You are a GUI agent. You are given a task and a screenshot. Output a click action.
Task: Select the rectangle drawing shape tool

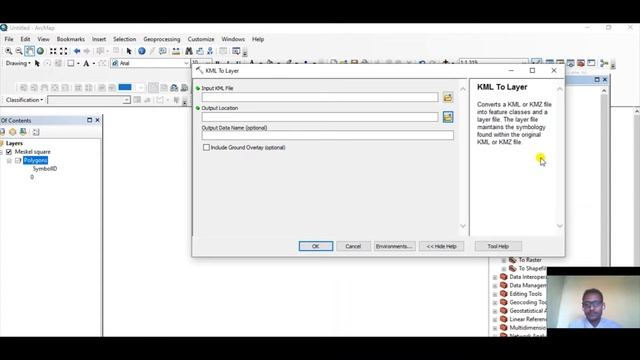click(x=71, y=63)
